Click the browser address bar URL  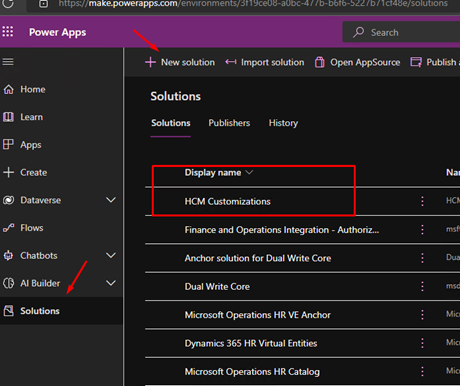(253, 4)
